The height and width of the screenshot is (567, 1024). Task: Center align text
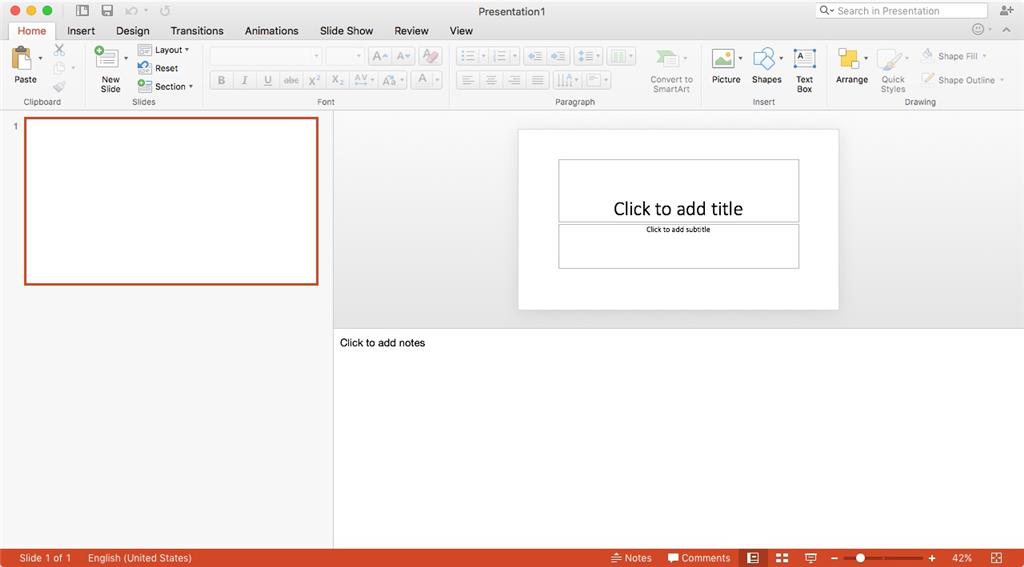pyautogui.click(x=491, y=80)
